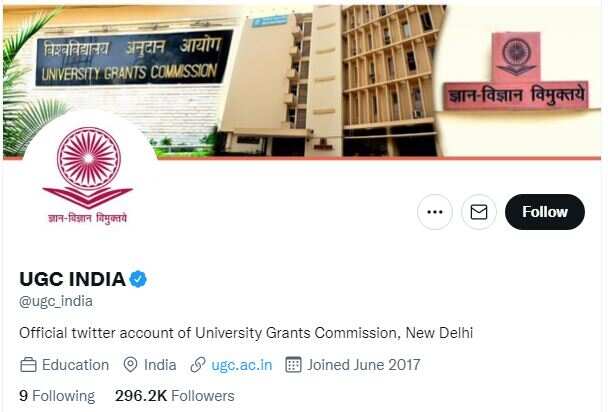Click the location pin icon
Screen dimensions: 608x412
[130, 365]
